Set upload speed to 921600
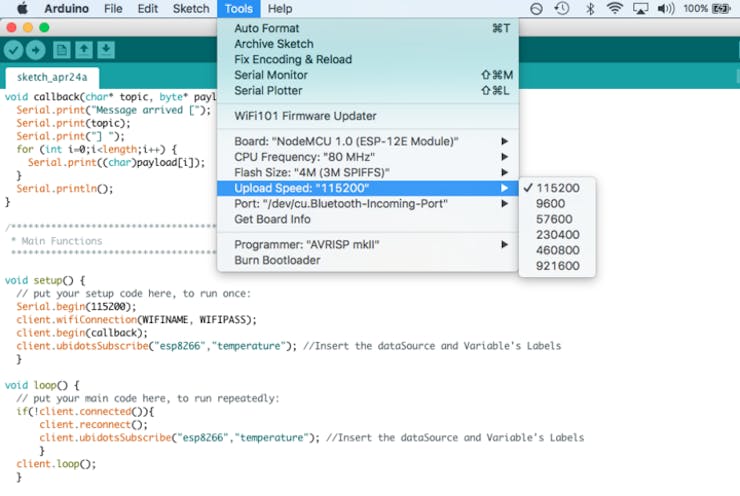Image resolution: width=740 pixels, height=496 pixels. click(557, 266)
